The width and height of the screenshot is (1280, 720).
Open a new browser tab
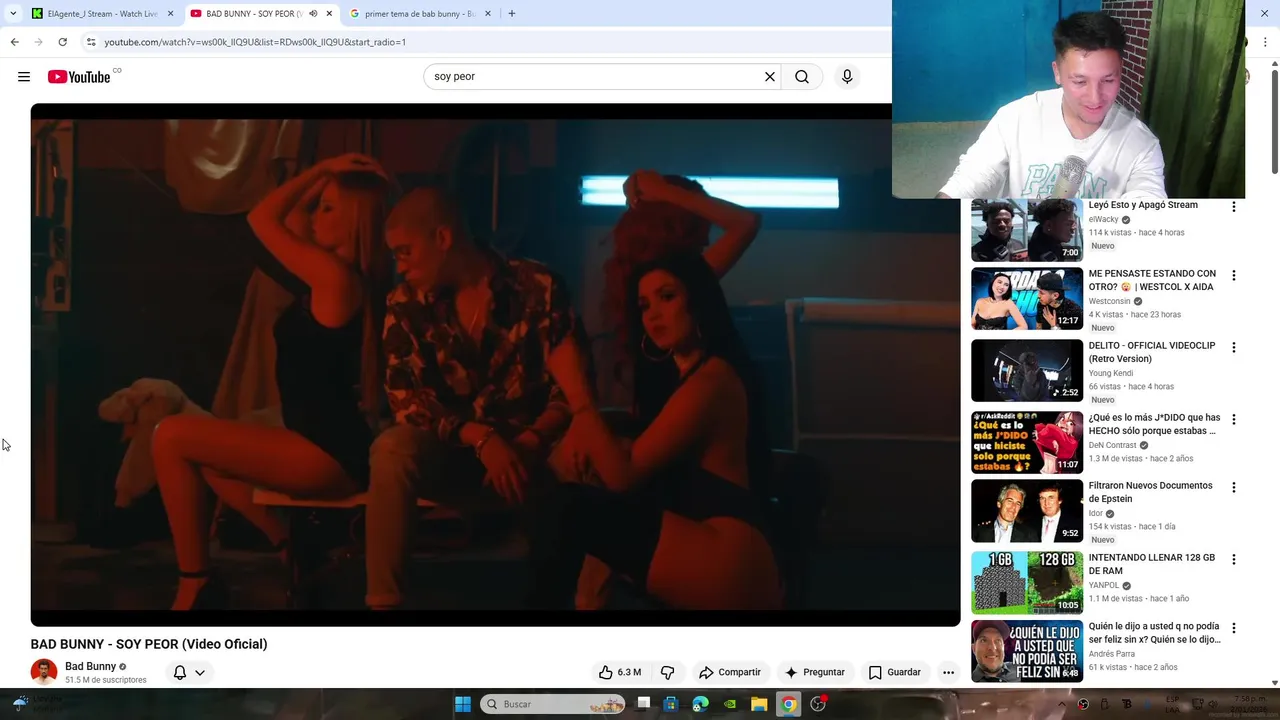[x=512, y=14]
